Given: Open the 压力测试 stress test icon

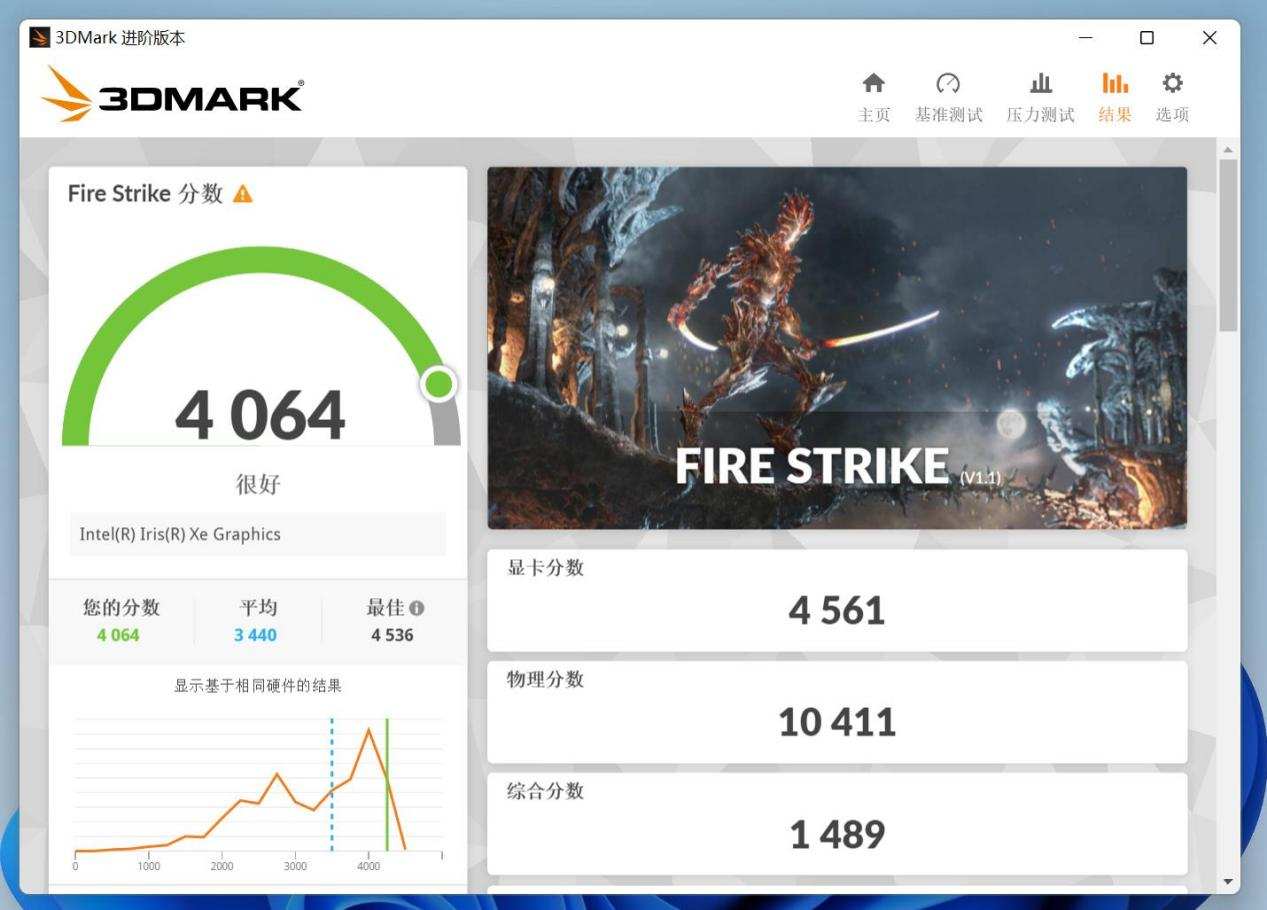Looking at the screenshot, I should 1040,84.
